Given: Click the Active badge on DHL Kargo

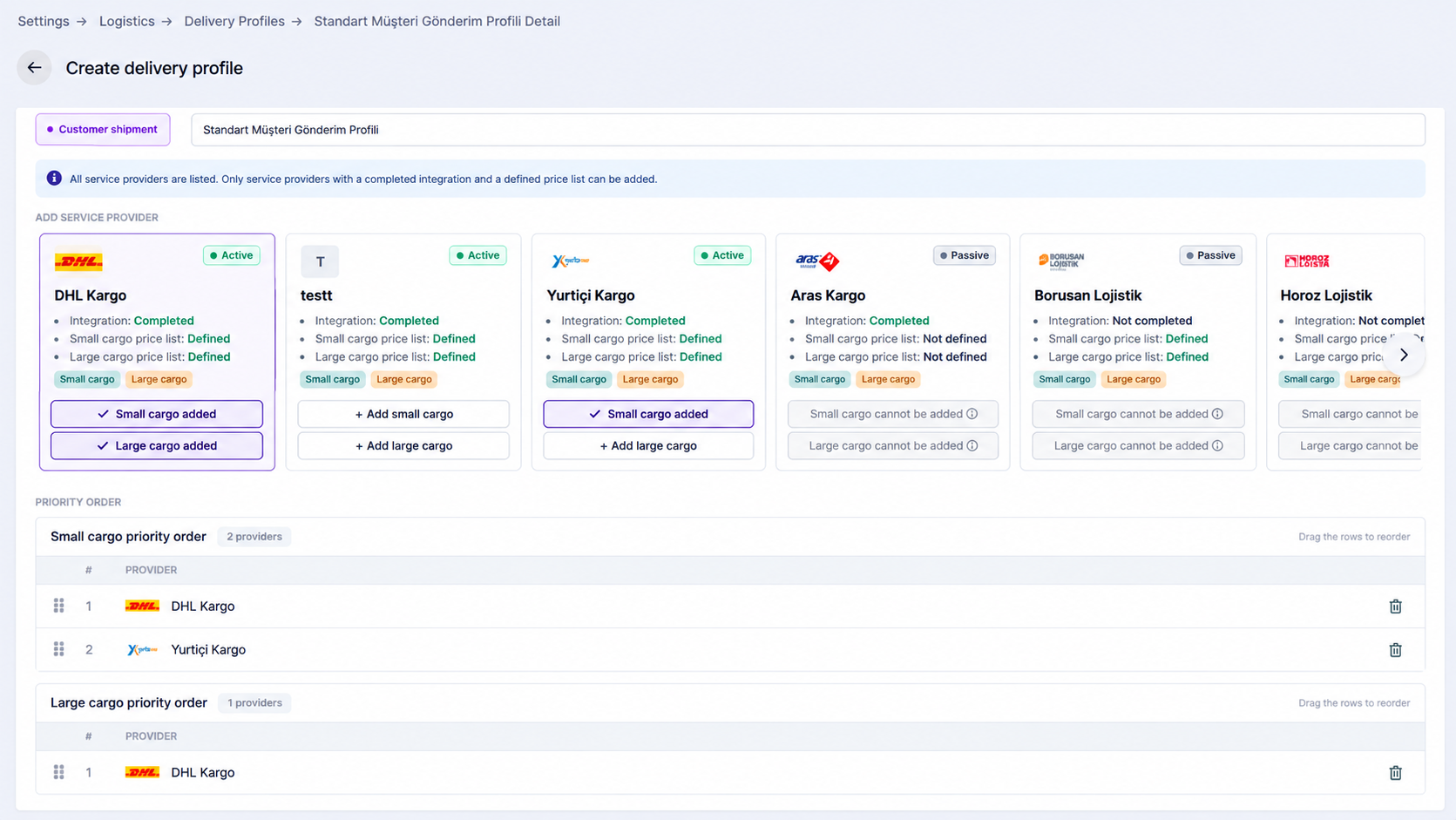Looking at the screenshot, I should click(x=231, y=255).
